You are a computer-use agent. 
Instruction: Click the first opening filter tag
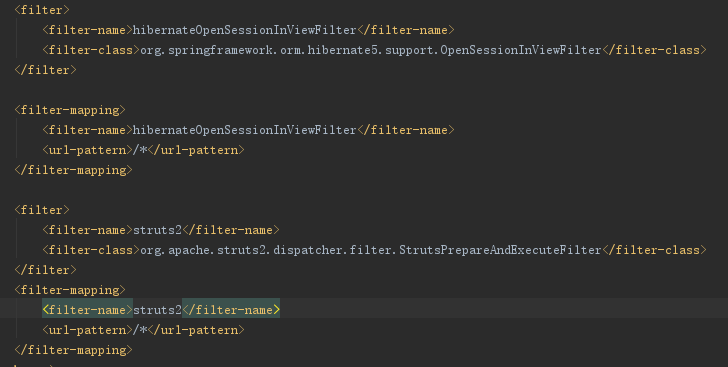tap(42, 10)
